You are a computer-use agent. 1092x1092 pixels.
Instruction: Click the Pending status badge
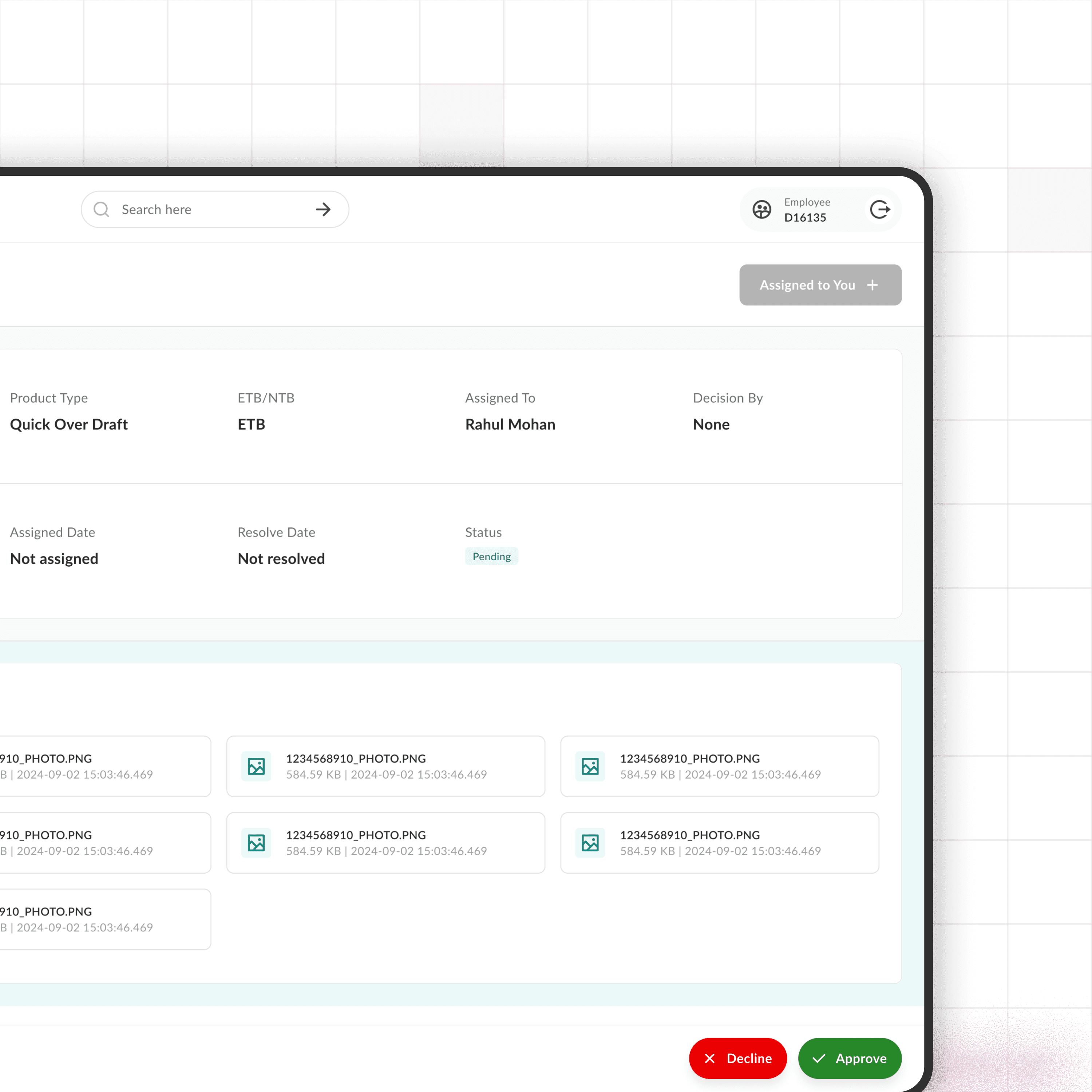click(491, 556)
